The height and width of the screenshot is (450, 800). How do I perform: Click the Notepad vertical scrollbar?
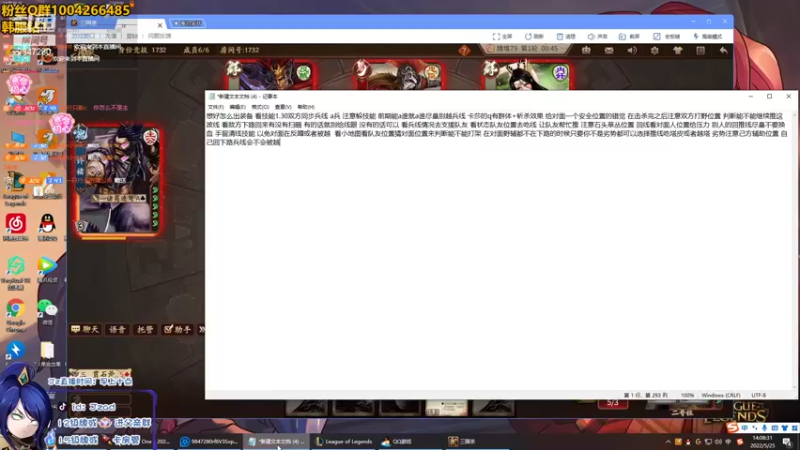[x=795, y=251]
